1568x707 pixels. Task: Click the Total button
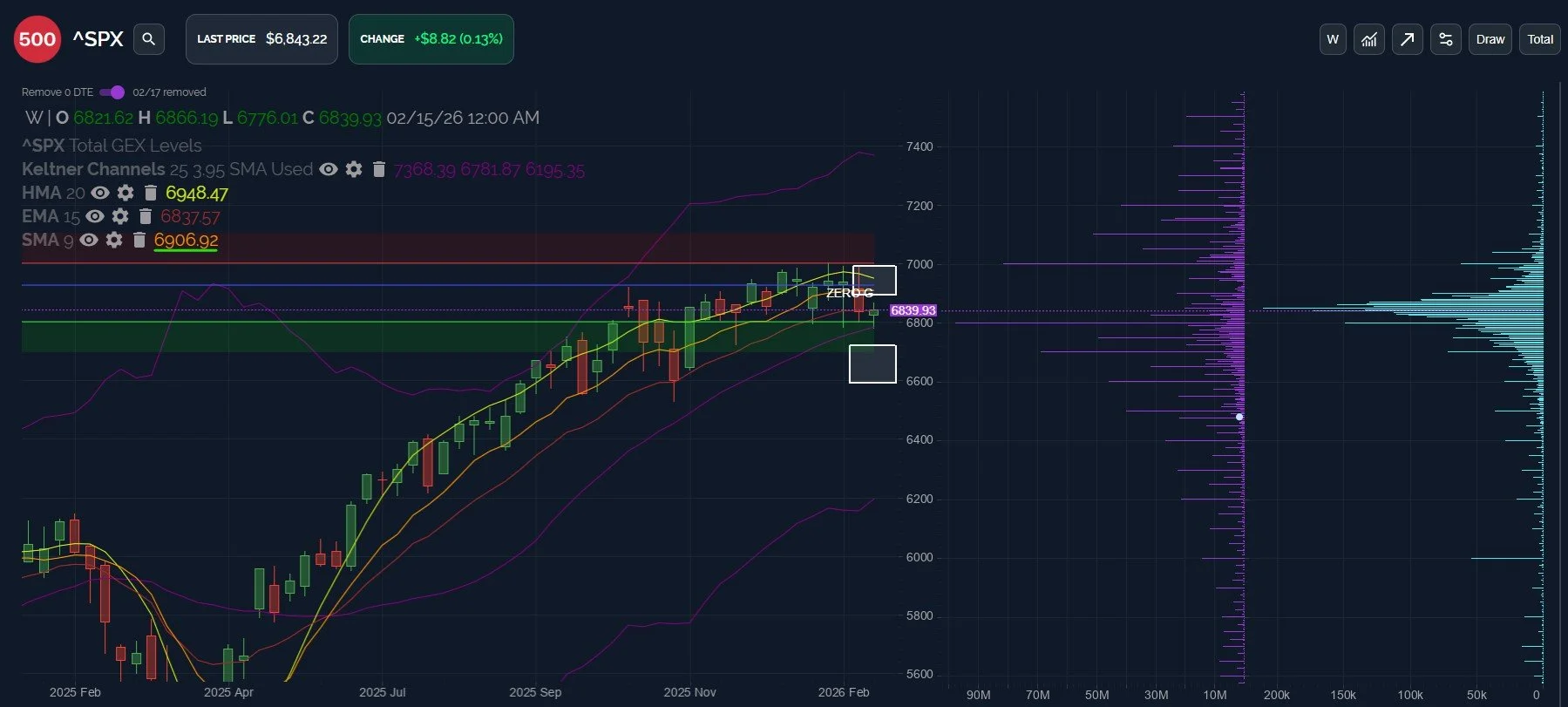(1540, 39)
